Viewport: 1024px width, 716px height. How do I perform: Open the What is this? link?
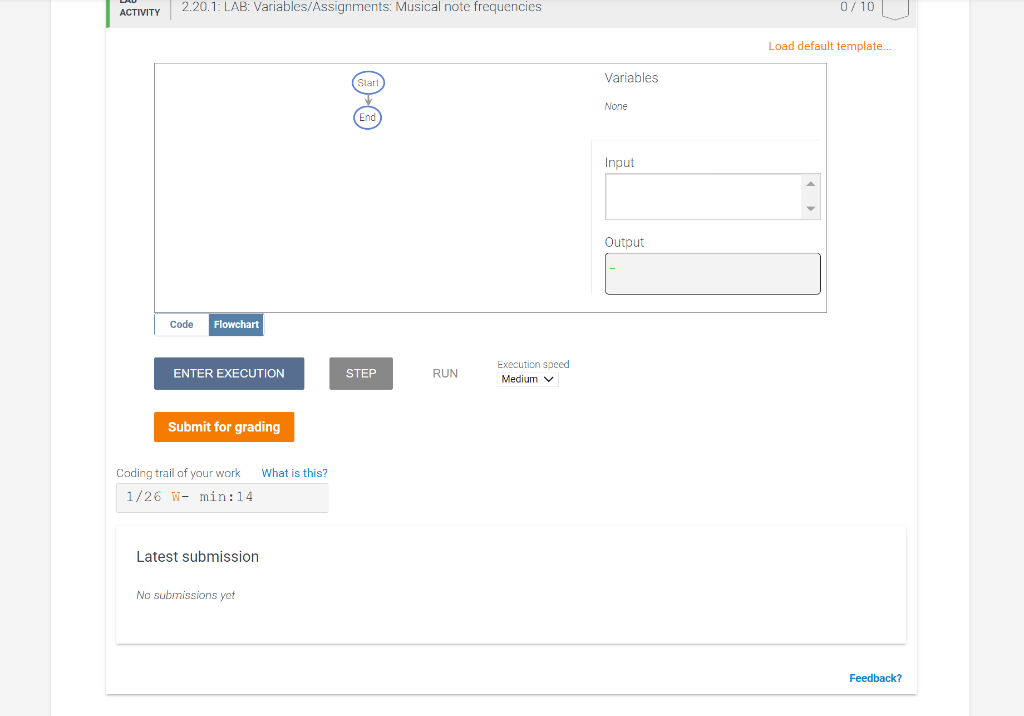tap(295, 473)
